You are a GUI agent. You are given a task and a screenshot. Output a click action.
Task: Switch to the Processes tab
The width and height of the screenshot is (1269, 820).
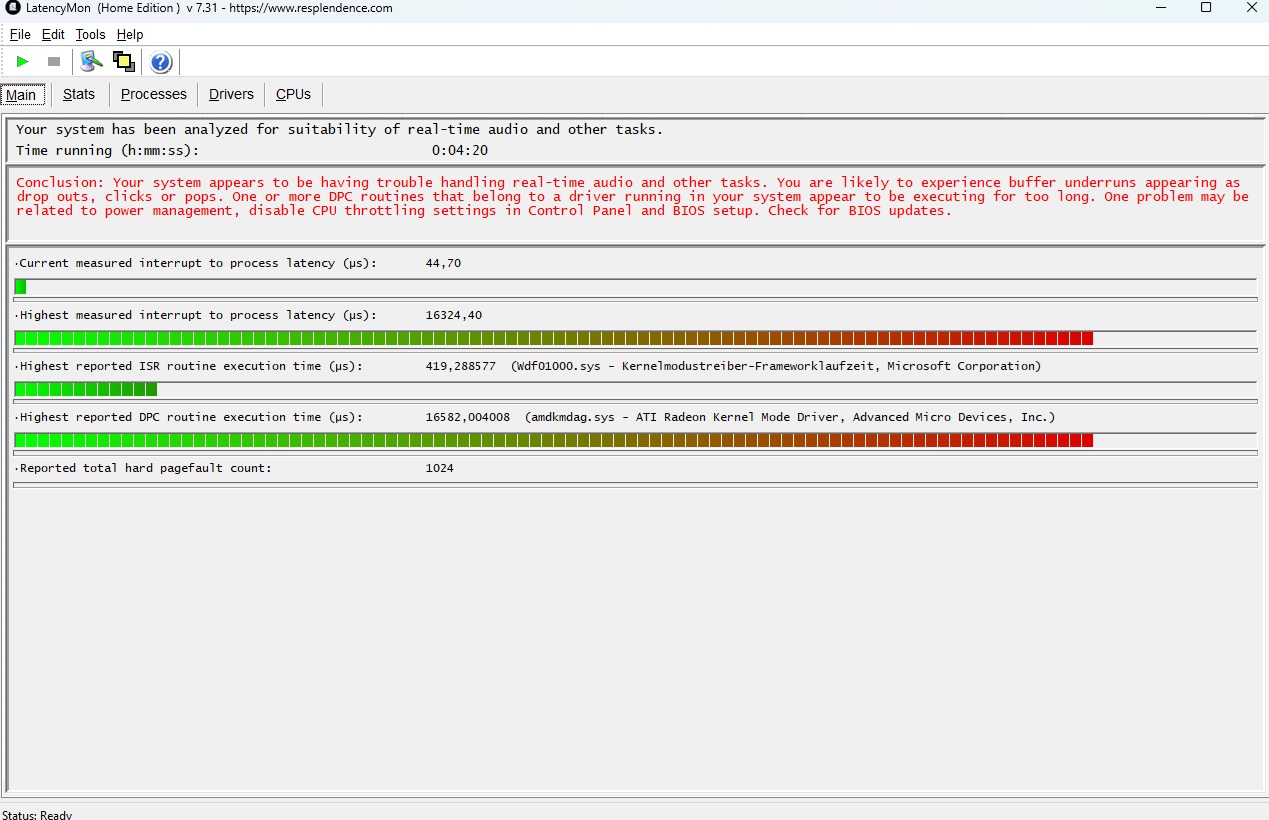(x=153, y=94)
